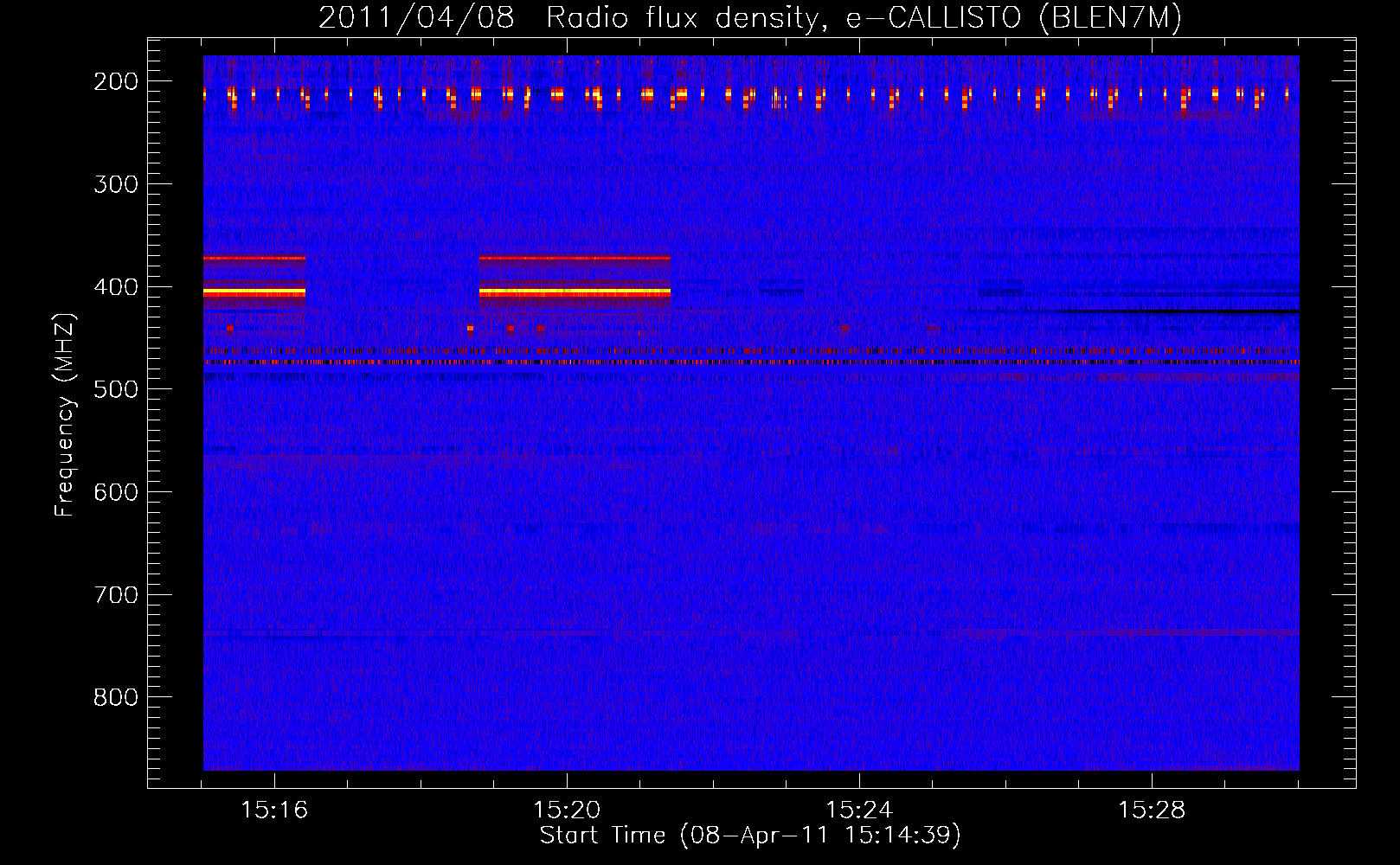Viewport: 1400px width, 865px height.
Task: Choose the 700 frequency tick label
Action: click(116, 595)
